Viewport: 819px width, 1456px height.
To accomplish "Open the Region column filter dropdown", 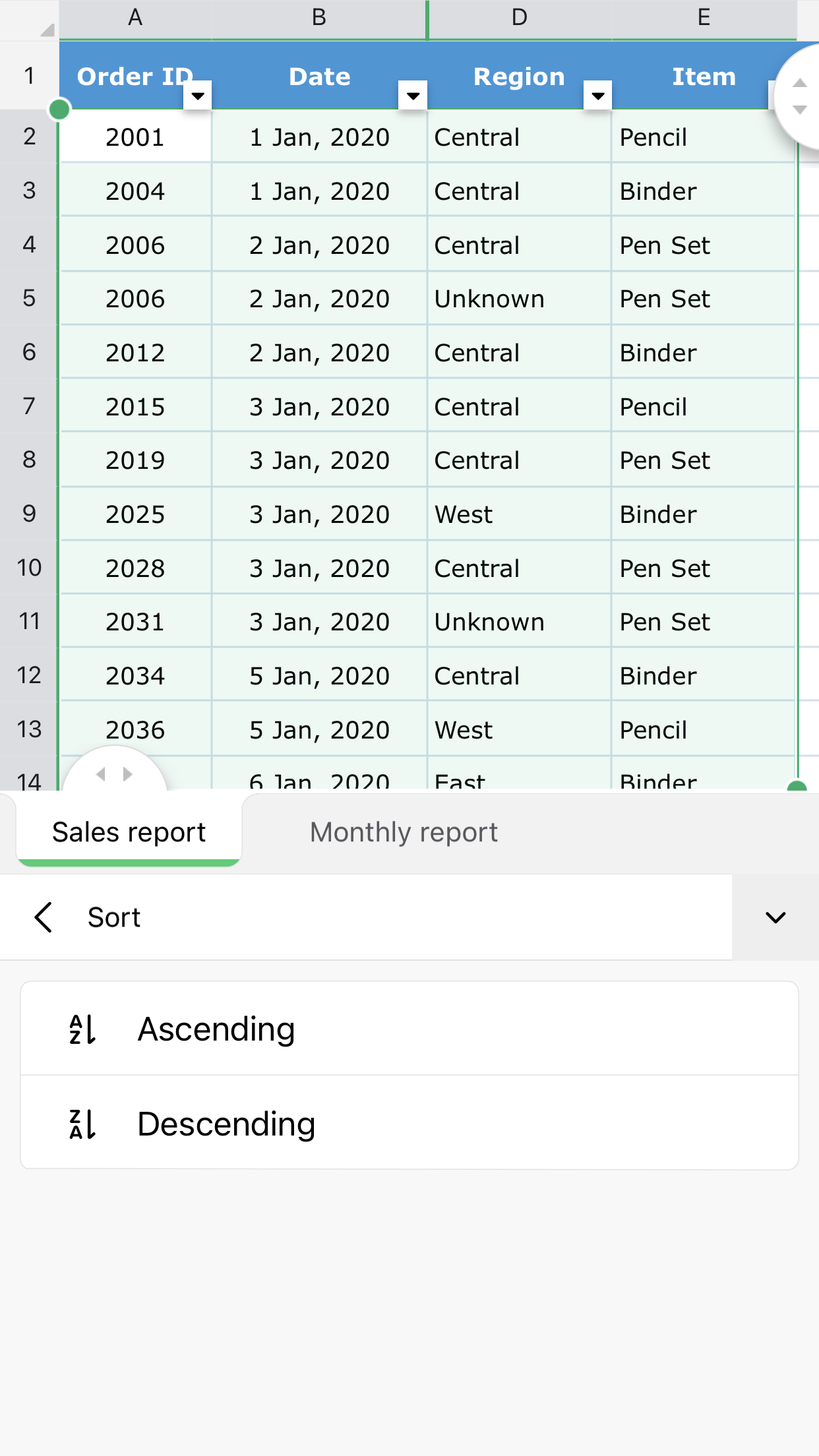I will [598, 96].
